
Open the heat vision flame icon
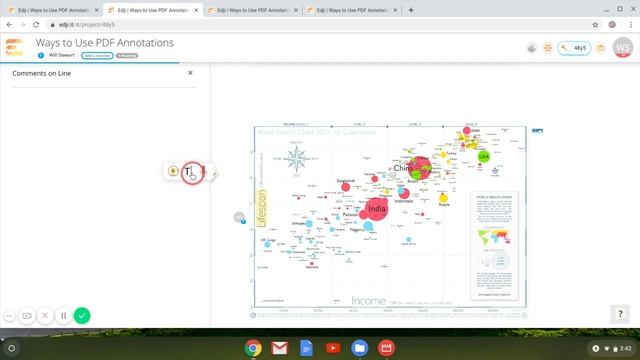(x=531, y=48)
